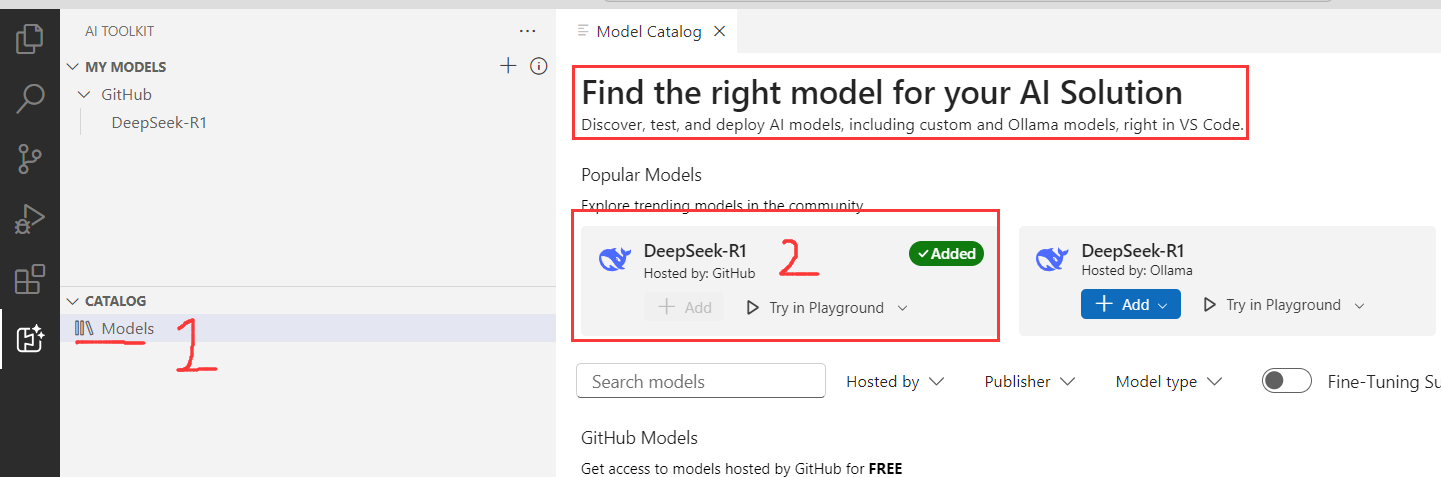Click the info icon in My Models
Image resolution: width=1441 pixels, height=477 pixels.
tap(538, 66)
